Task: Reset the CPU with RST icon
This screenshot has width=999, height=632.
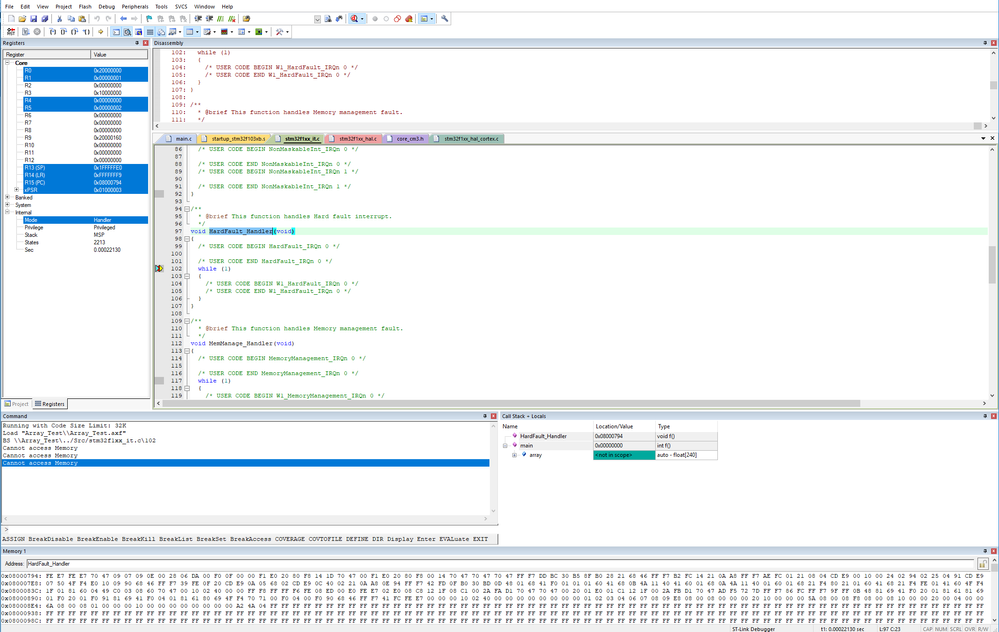Action: coord(11,32)
